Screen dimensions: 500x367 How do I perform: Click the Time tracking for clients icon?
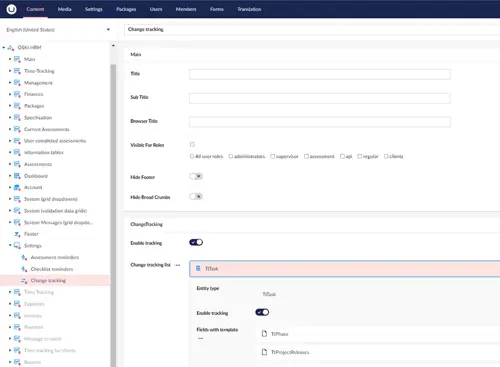point(17,351)
